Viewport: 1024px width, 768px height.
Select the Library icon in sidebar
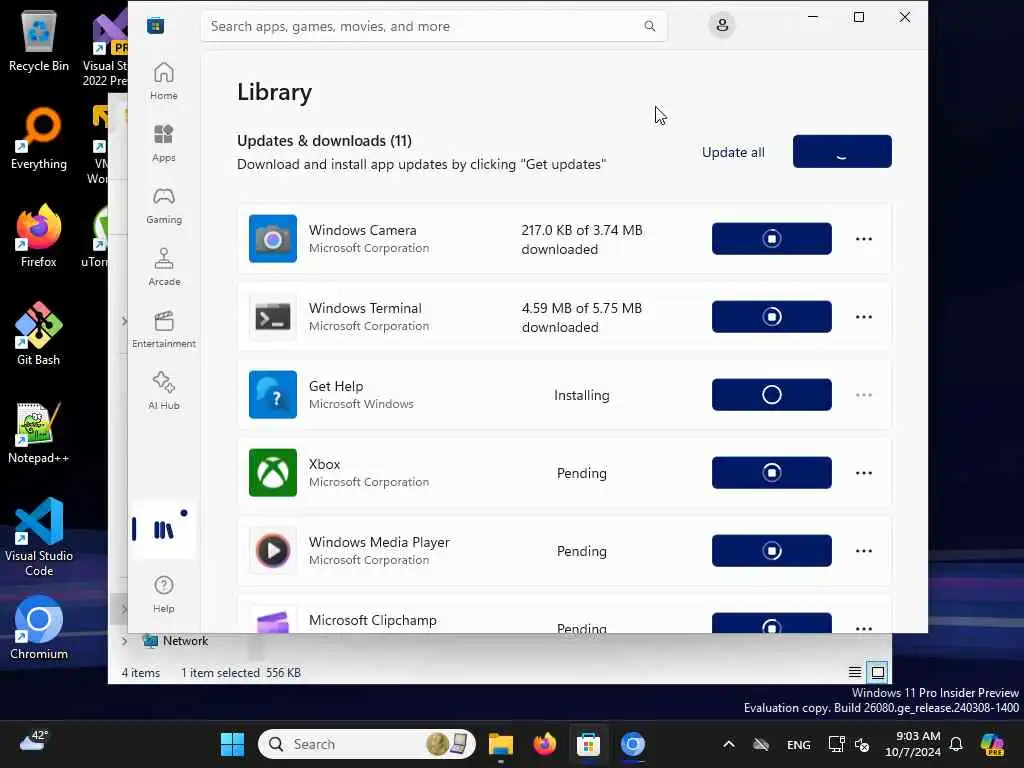pos(163,529)
